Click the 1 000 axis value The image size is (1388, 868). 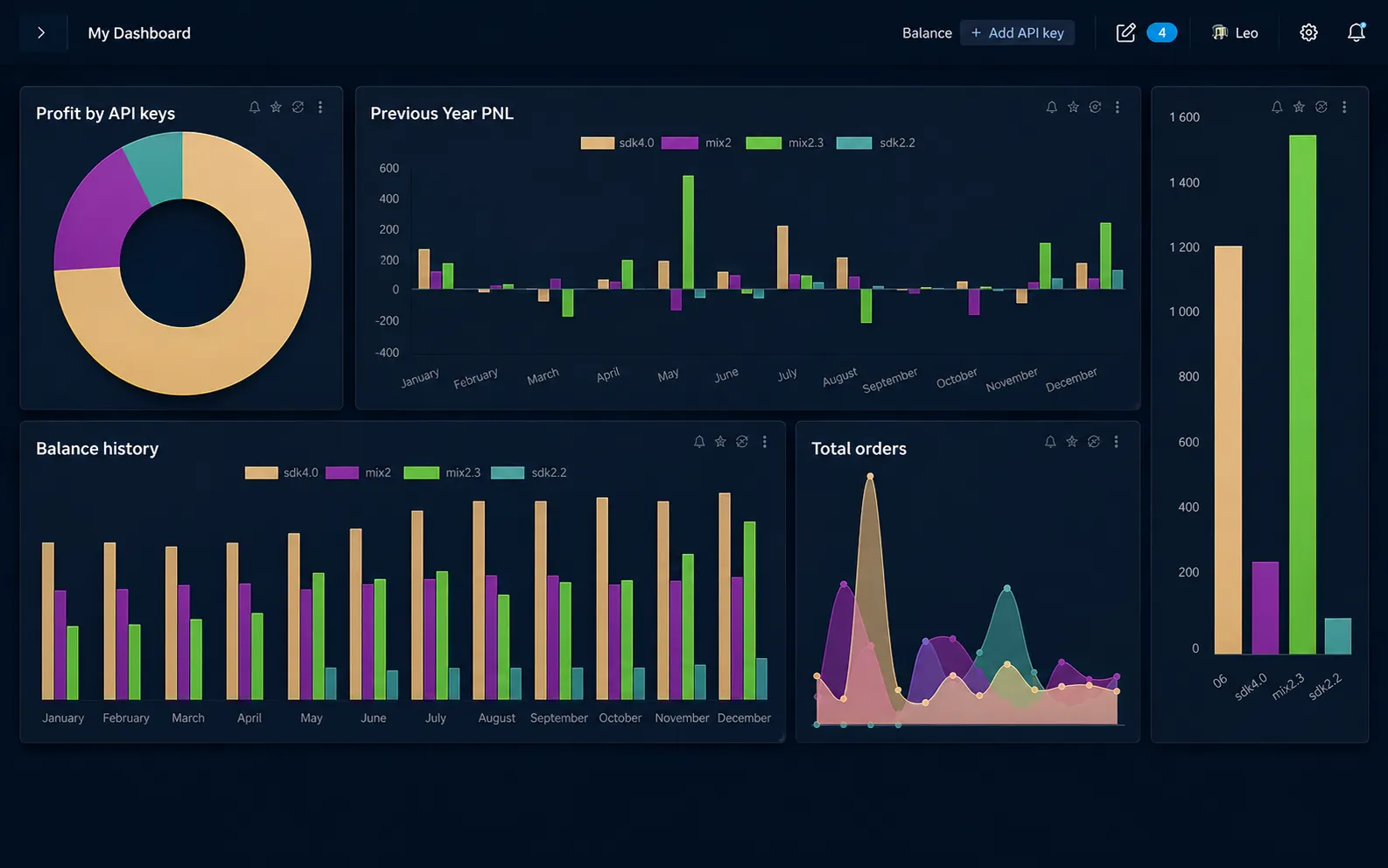(1184, 311)
